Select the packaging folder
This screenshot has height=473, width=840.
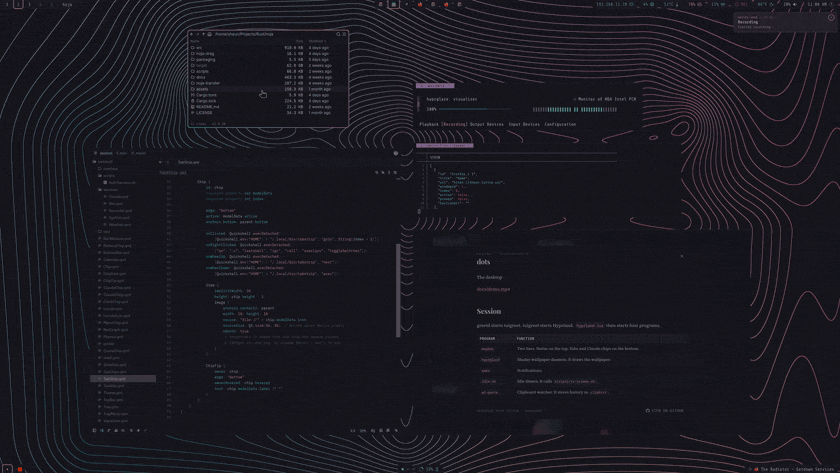268,59
